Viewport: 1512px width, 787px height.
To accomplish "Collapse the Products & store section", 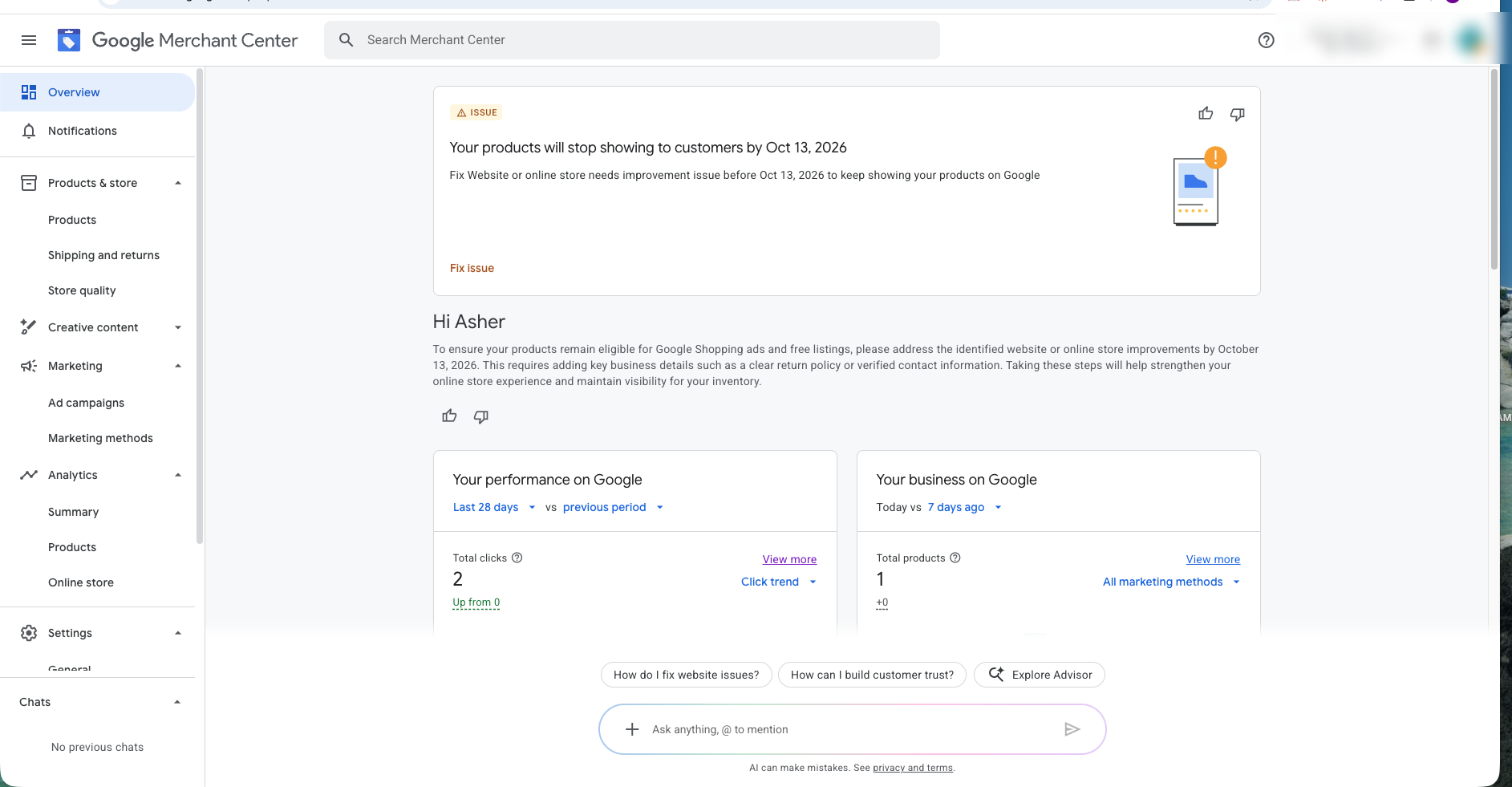I will pyautogui.click(x=178, y=183).
